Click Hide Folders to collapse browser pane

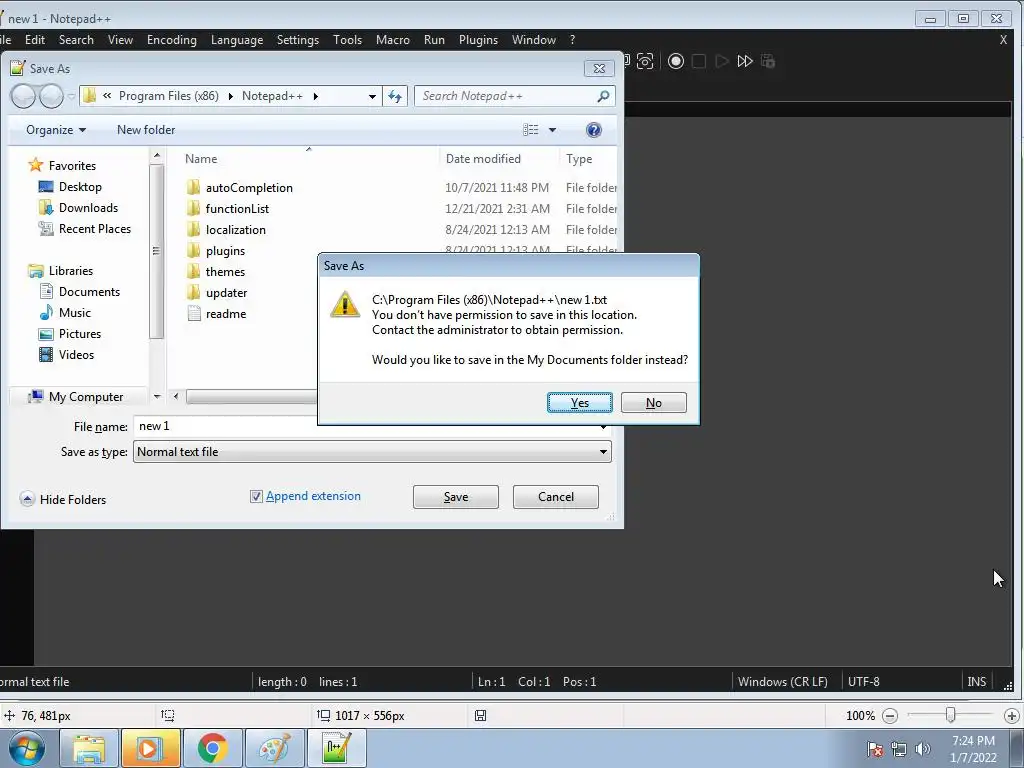coord(63,500)
